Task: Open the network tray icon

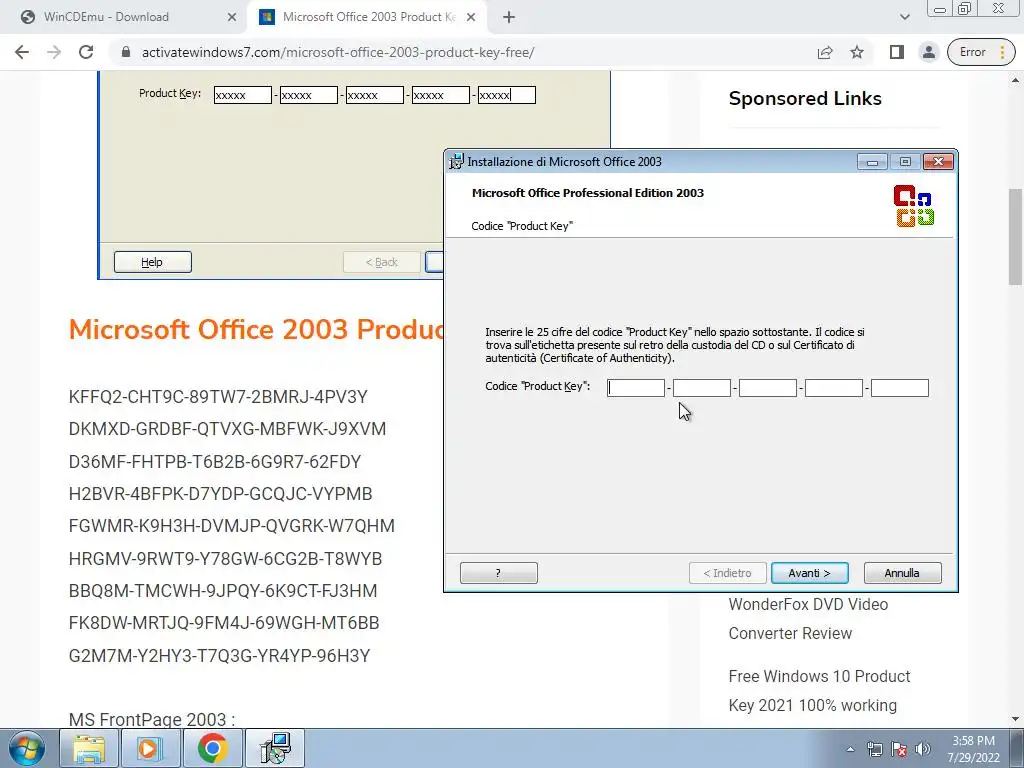Action: [874, 749]
